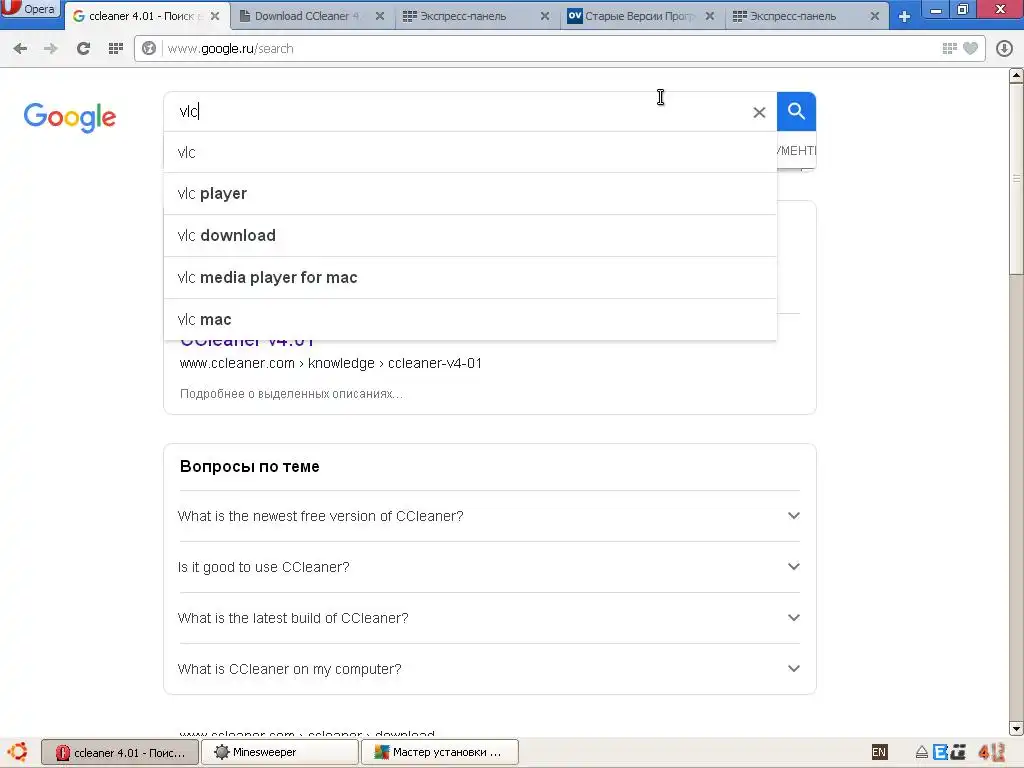Open the Opera menu button
This screenshot has width=1024, height=768.
click(30, 10)
